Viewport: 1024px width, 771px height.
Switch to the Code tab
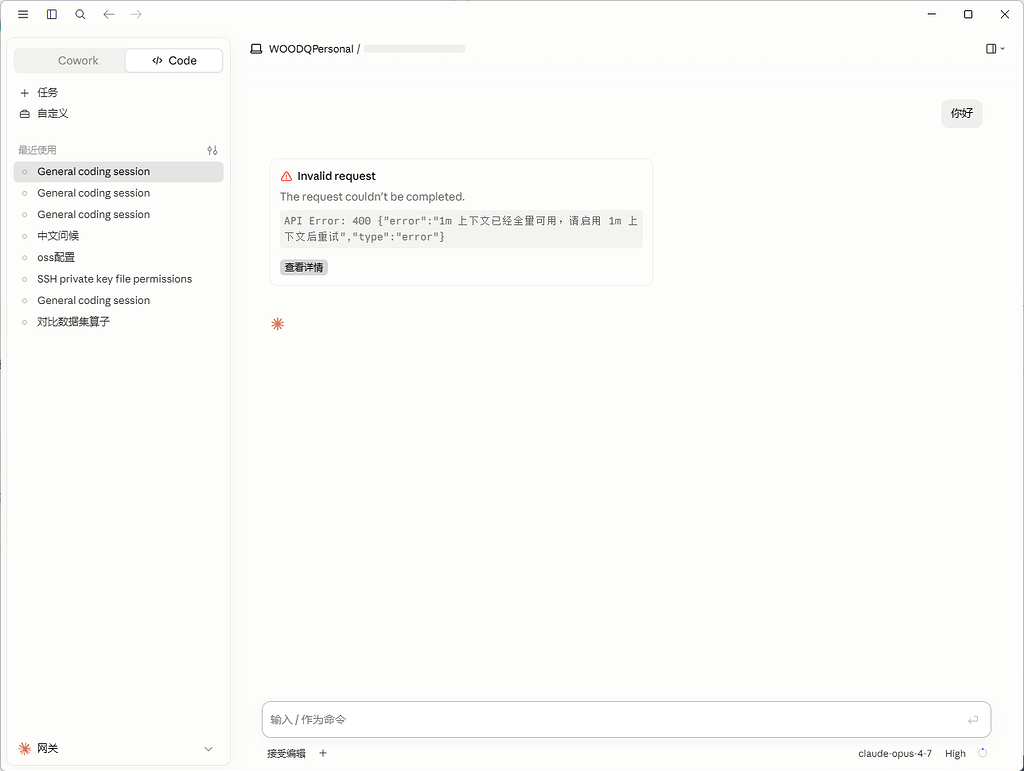tap(174, 61)
